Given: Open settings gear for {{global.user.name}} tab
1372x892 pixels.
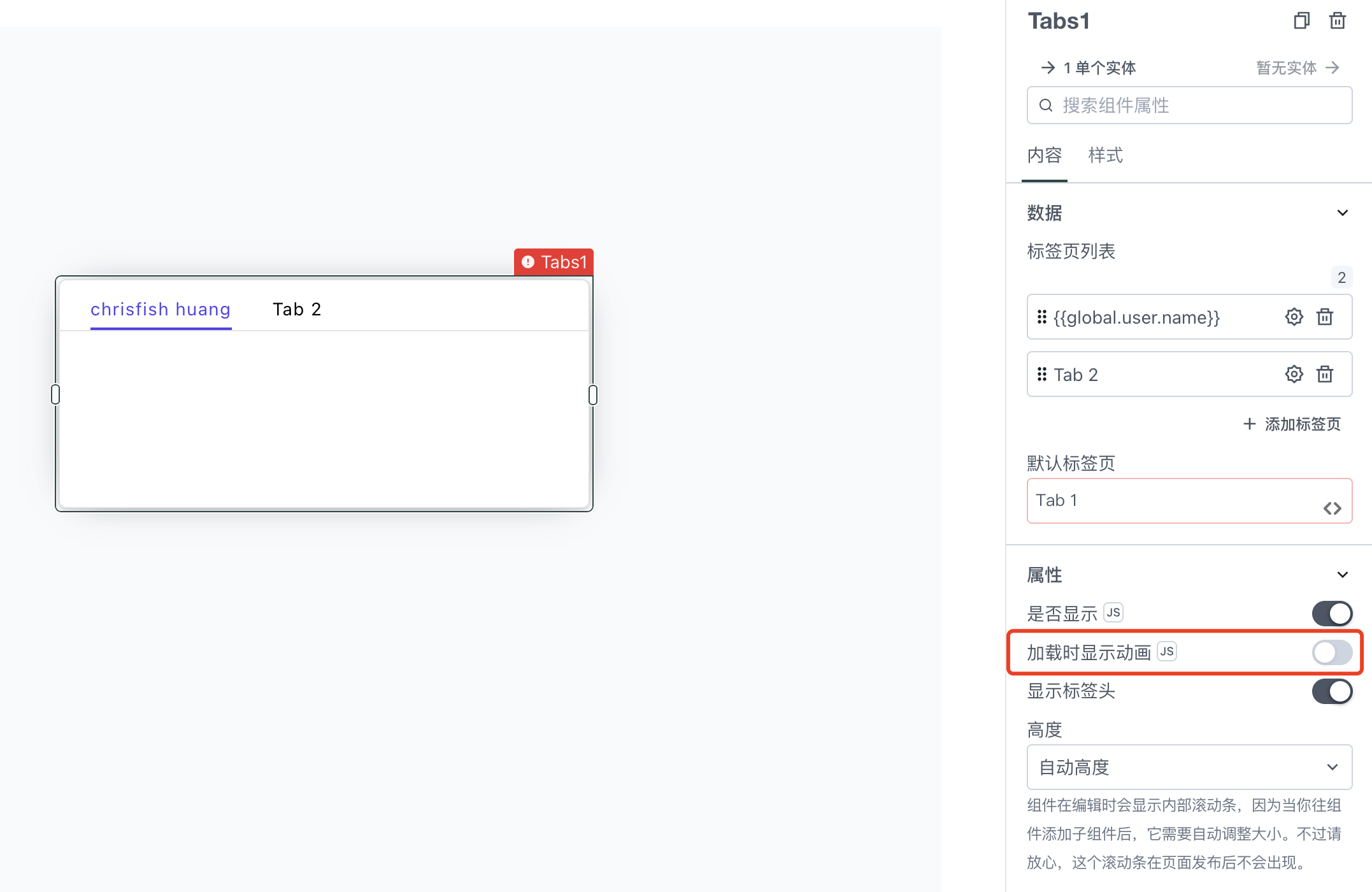Looking at the screenshot, I should 1294,317.
